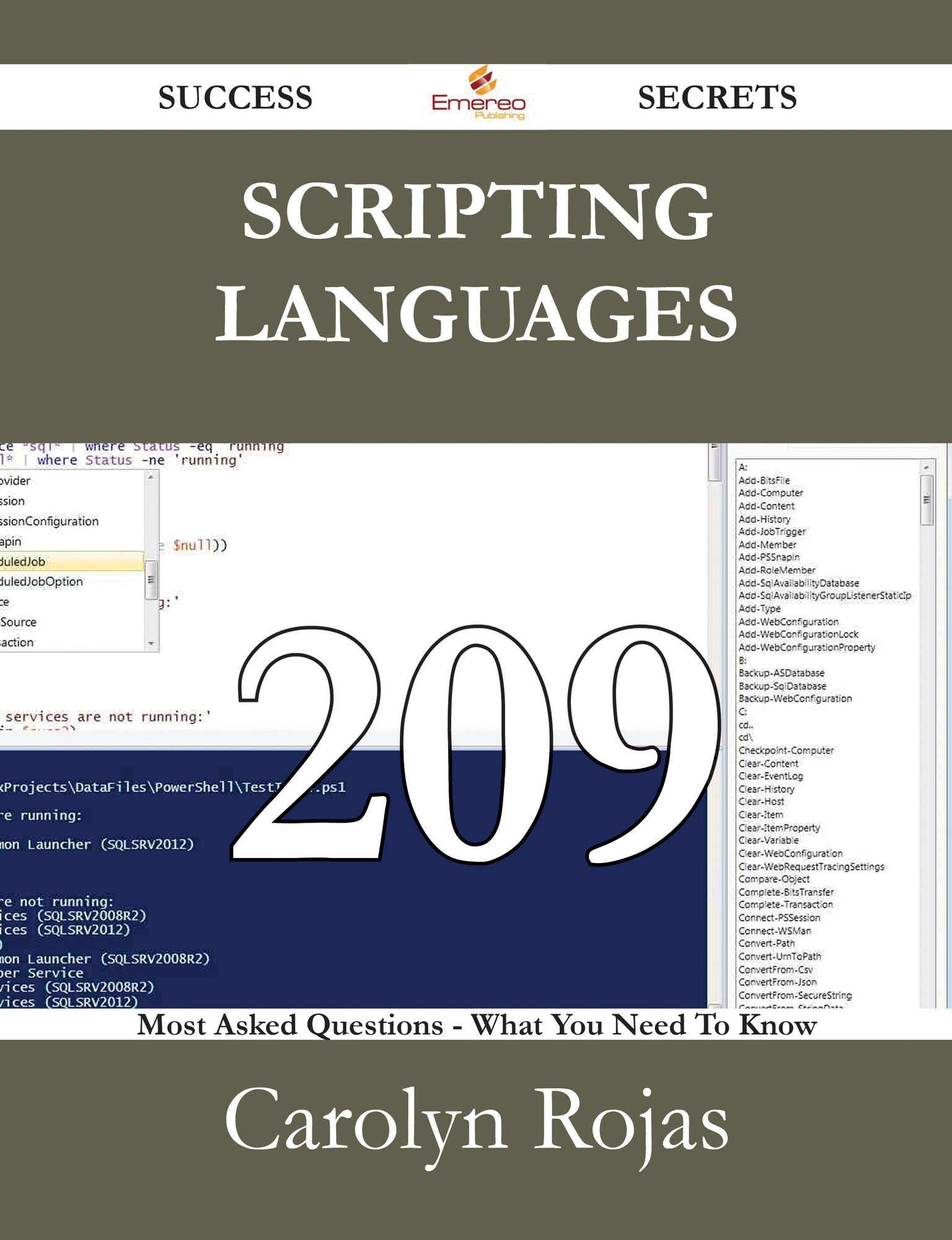Click the commands list scrollbar thumb
The width and height of the screenshot is (952, 1240).
[927, 500]
